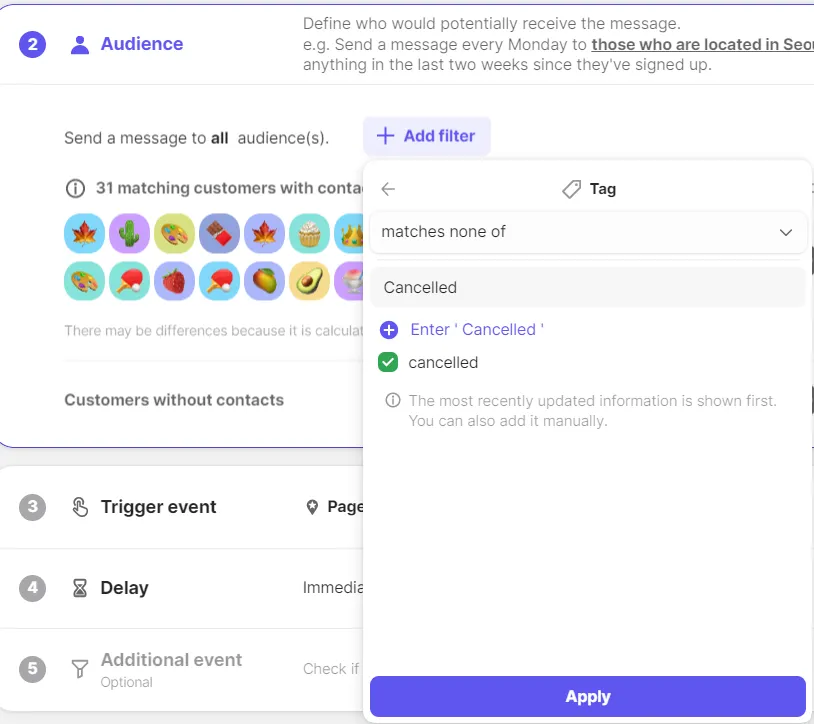Select the 'all' audience condition word
The width and height of the screenshot is (814, 724).
tap(220, 138)
